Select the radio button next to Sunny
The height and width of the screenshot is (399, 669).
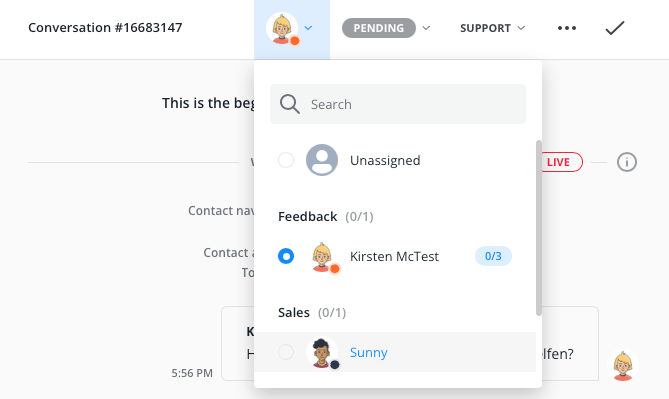coord(286,352)
